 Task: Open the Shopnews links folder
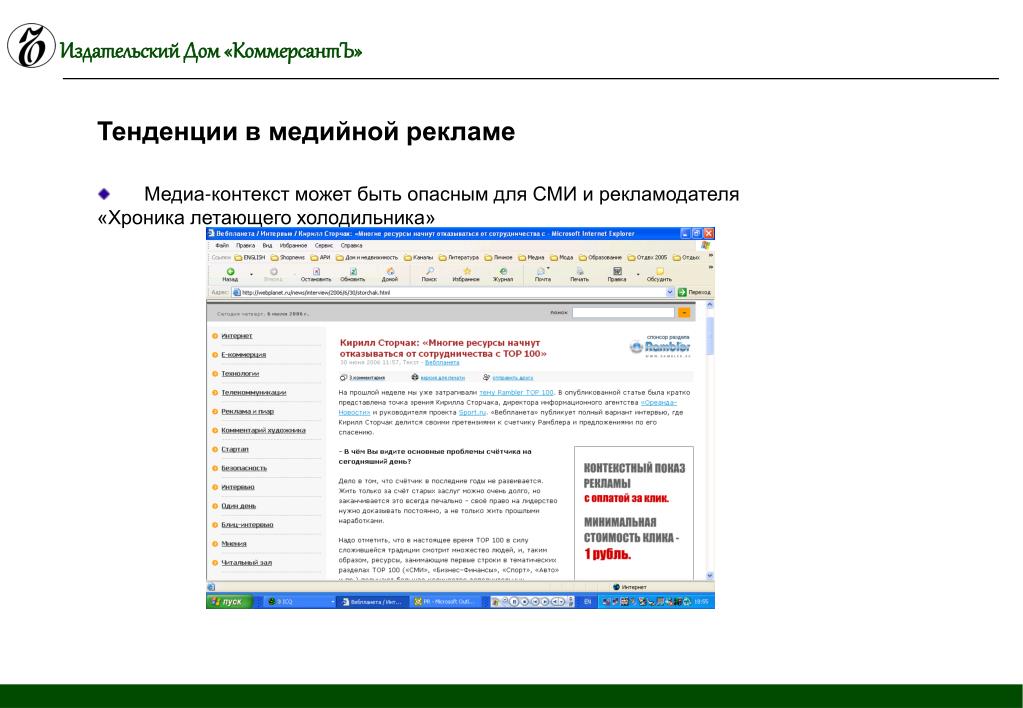pyautogui.click(x=288, y=258)
